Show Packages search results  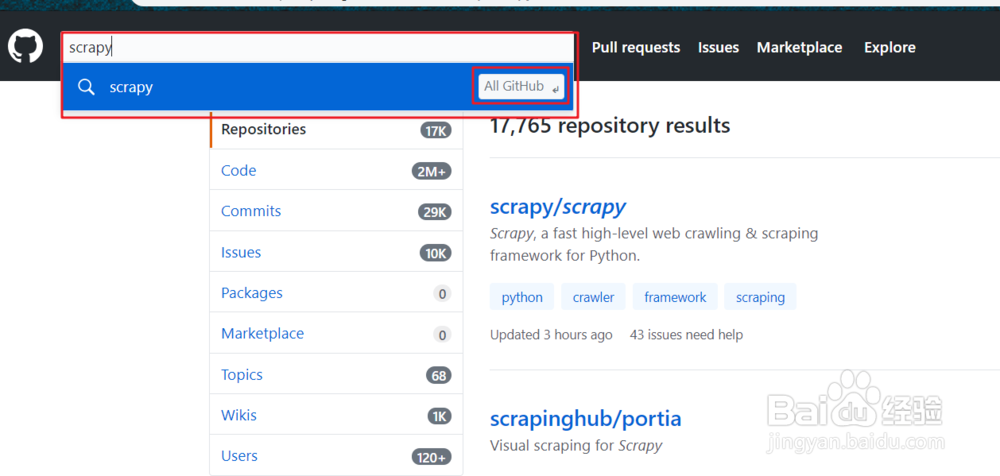pos(337,293)
